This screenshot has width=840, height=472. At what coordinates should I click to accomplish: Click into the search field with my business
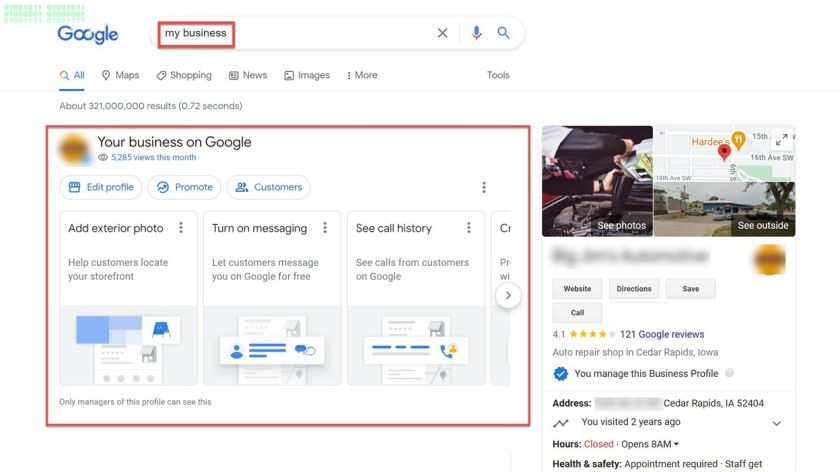point(300,33)
